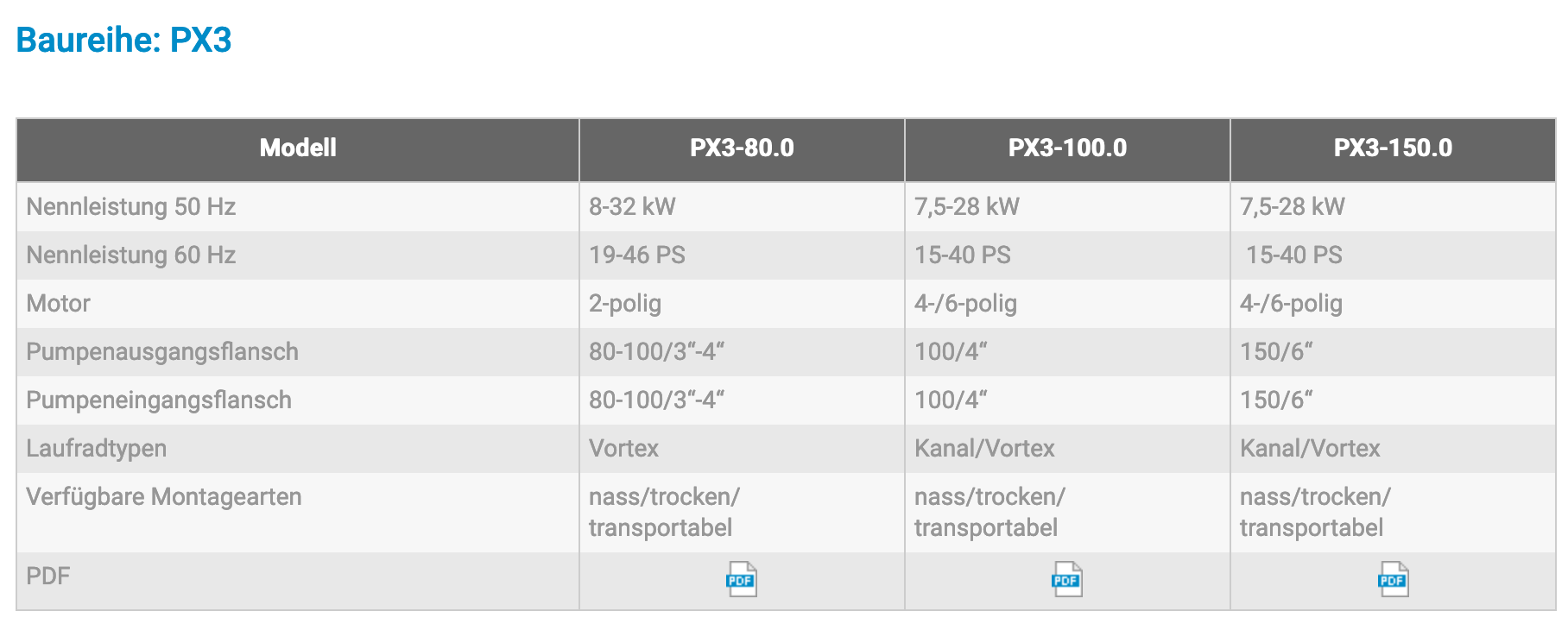1568x624 pixels.
Task: Click the PX3-80.0 column header
Action: (x=742, y=148)
